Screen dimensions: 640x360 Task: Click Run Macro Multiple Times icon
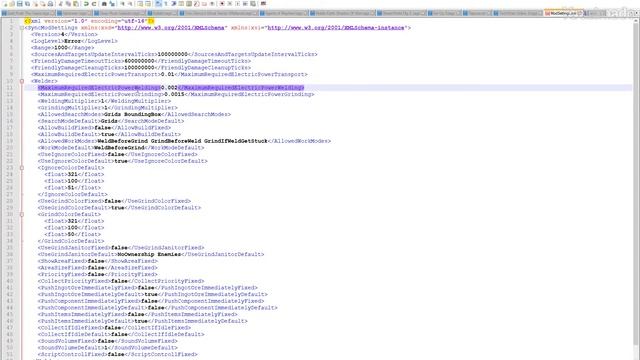(x=246, y=4)
